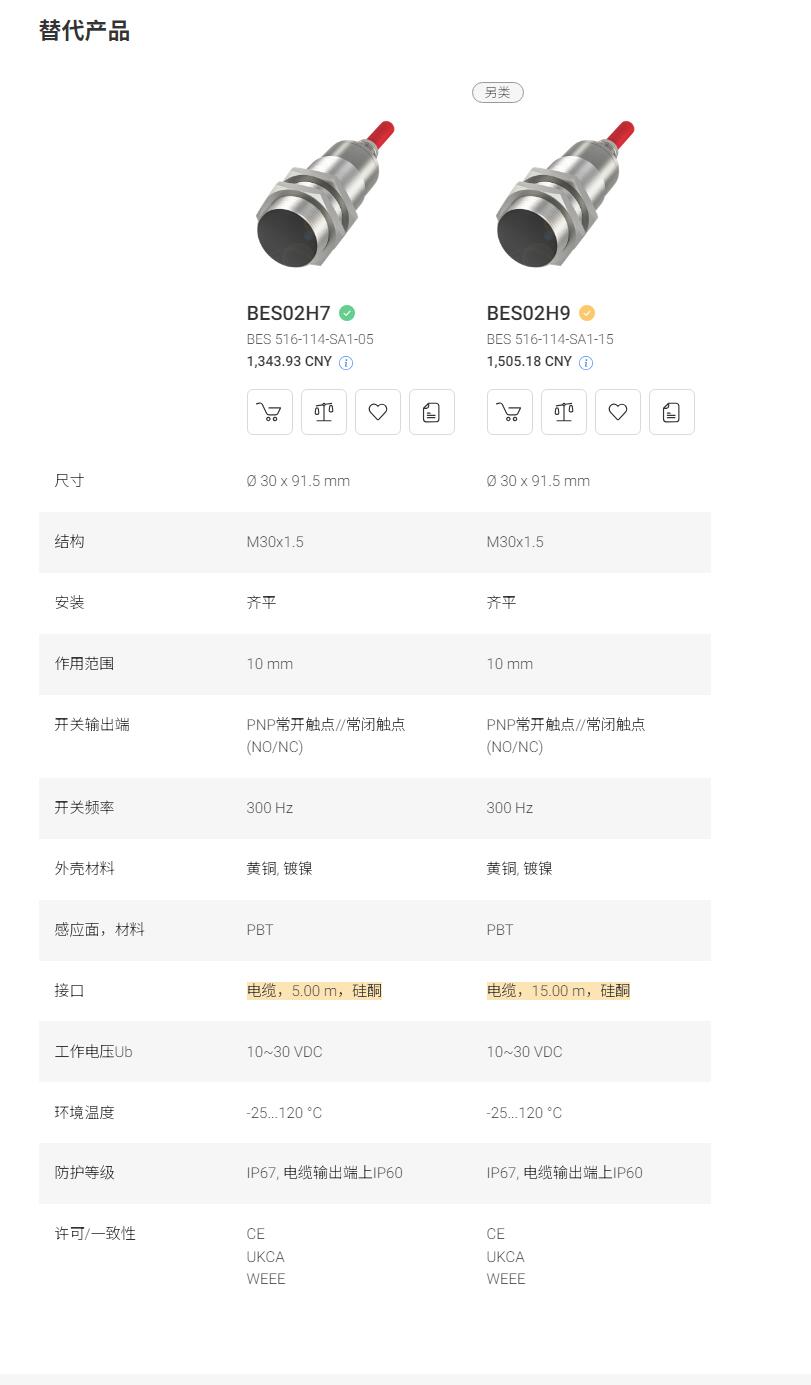The height and width of the screenshot is (1385, 811).
Task: Open BES02H9 datasheet document icon
Action: point(672,412)
